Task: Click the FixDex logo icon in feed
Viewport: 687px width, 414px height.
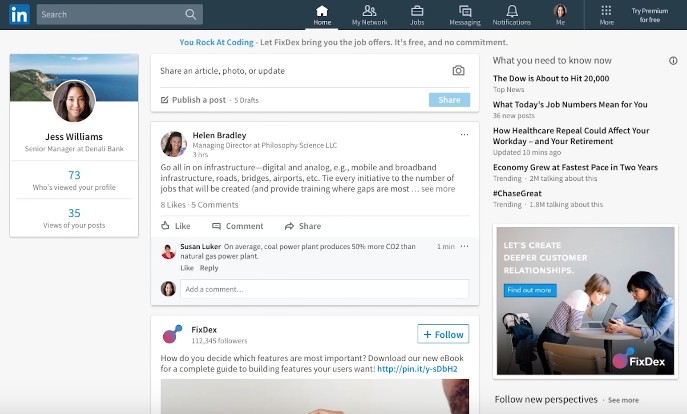Action: pos(172,334)
